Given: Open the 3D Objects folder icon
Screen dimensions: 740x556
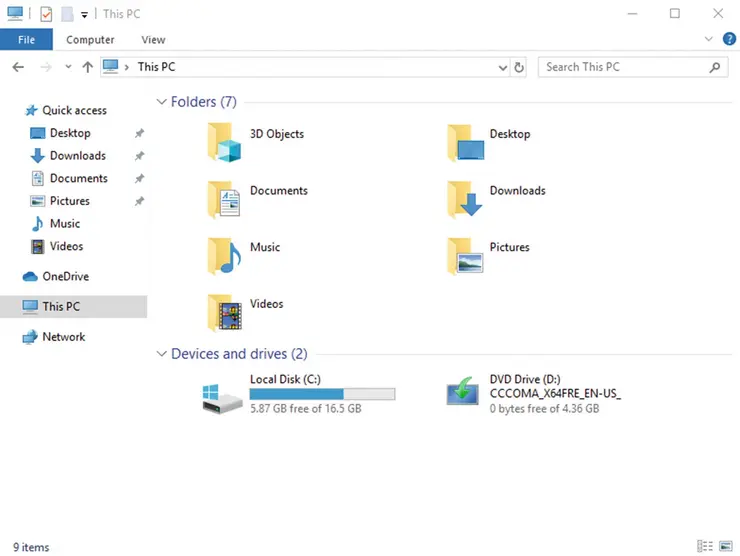Looking at the screenshot, I should (x=225, y=142).
